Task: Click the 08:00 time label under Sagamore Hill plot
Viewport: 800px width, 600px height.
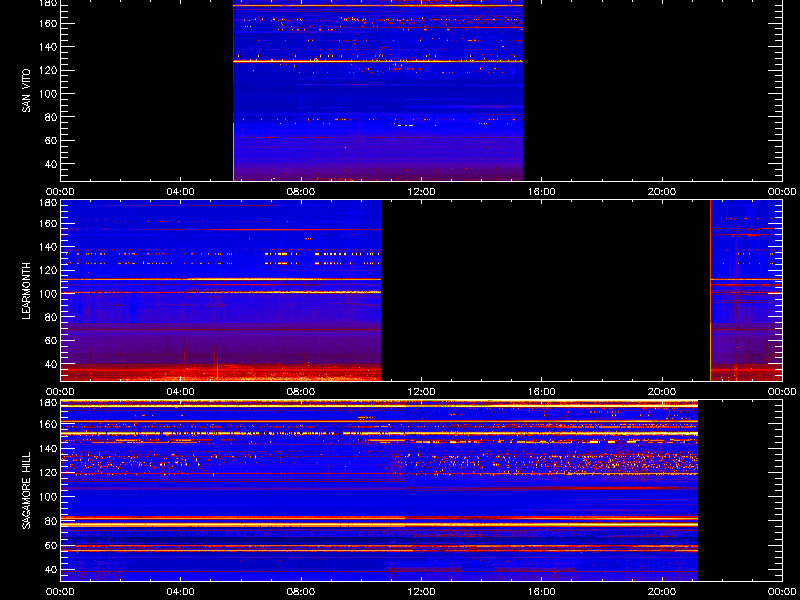Action: [x=301, y=592]
